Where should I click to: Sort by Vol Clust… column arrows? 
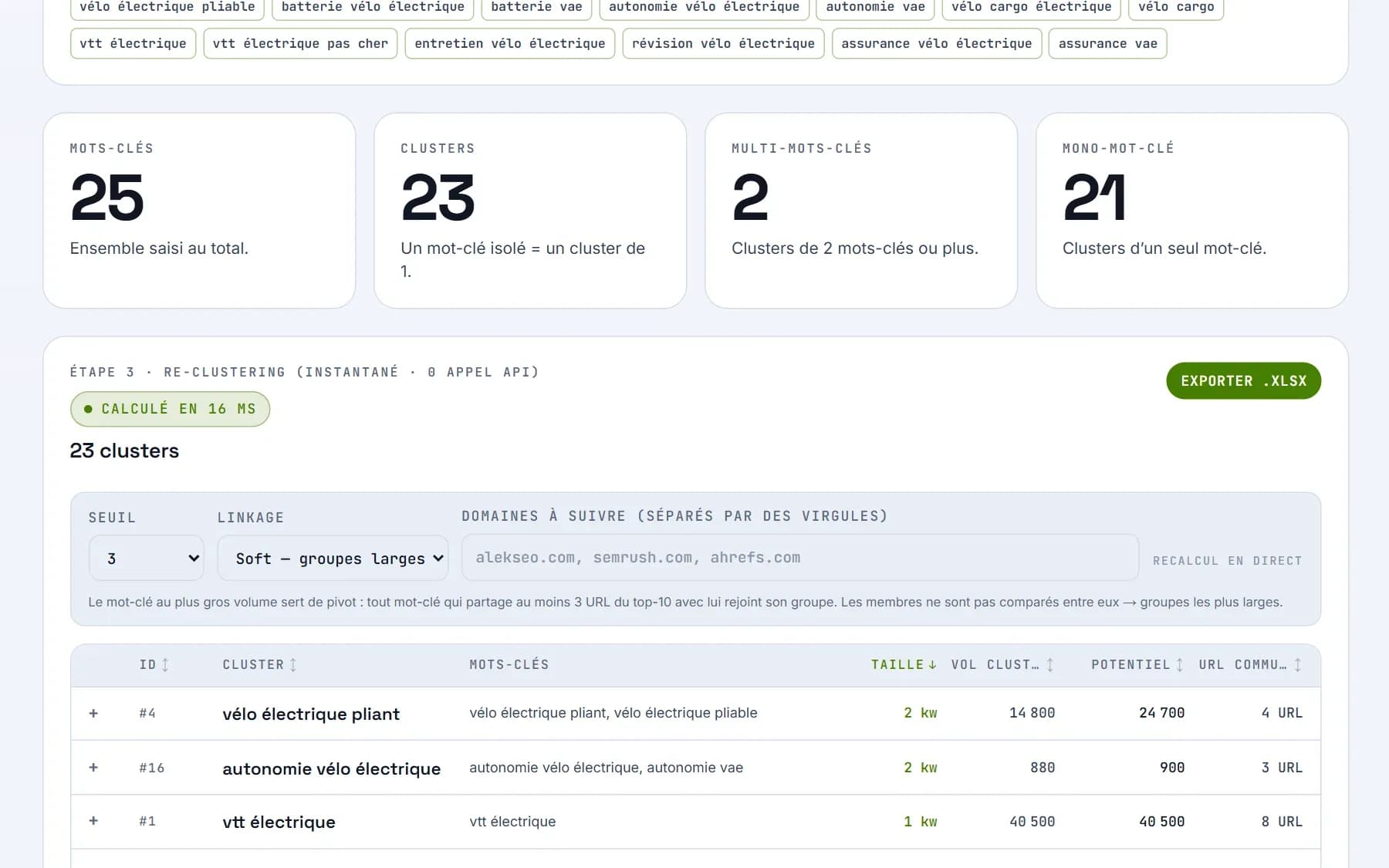pyautogui.click(x=1049, y=664)
